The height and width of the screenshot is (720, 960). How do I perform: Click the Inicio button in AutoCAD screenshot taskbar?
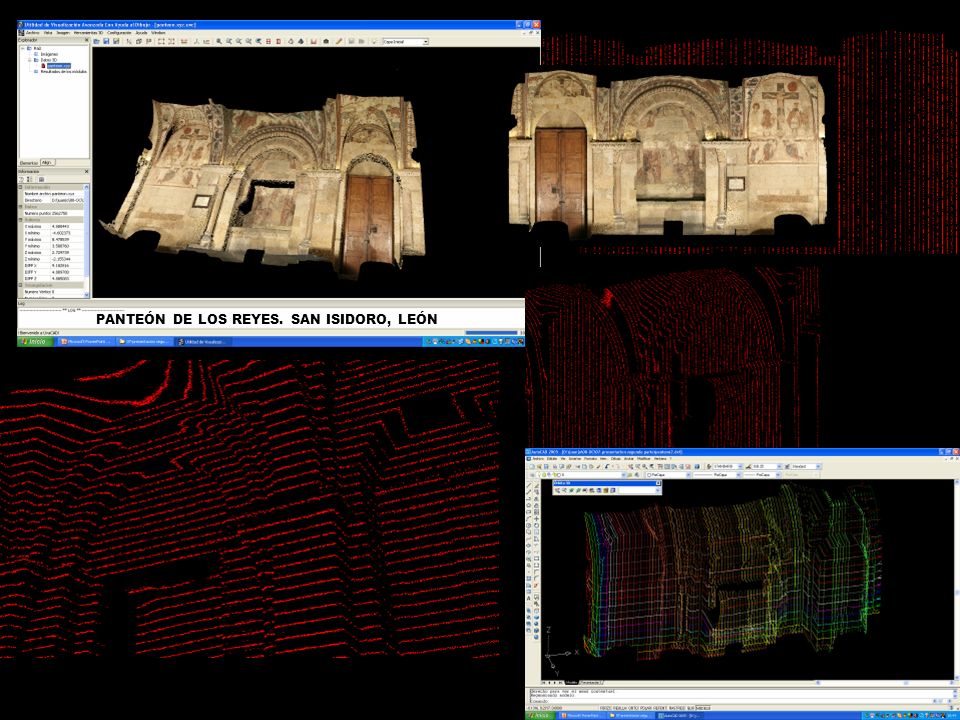tap(541, 716)
